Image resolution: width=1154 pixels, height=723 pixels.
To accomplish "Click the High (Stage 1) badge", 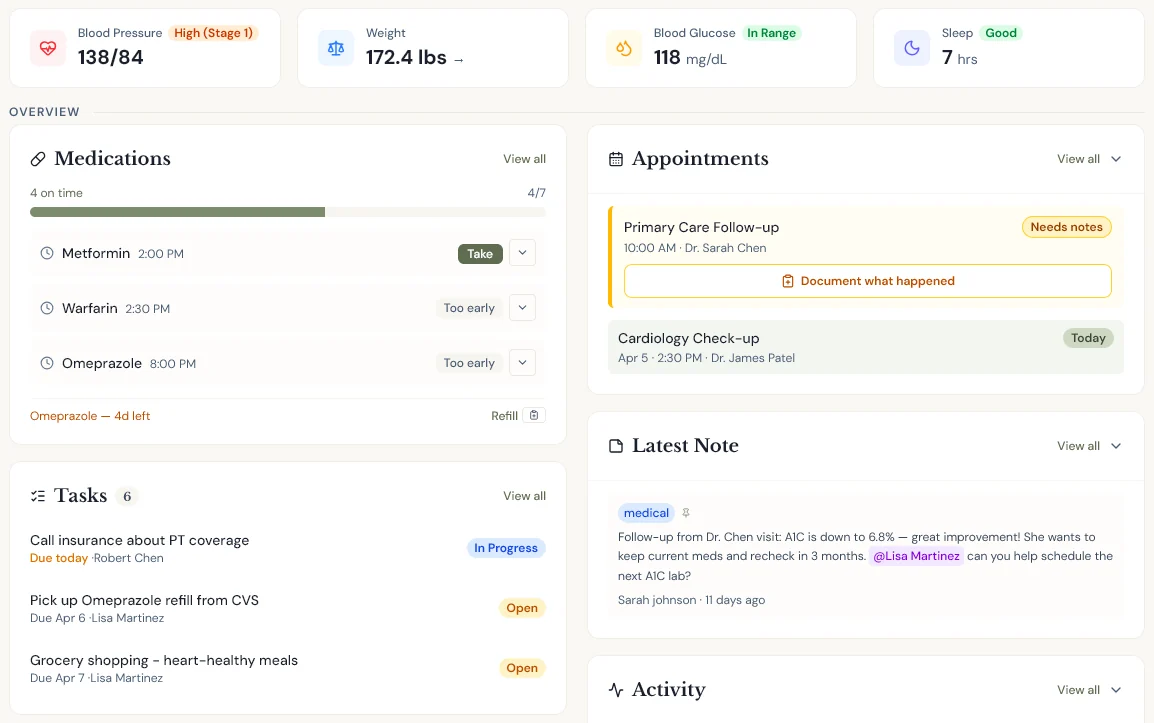I will coord(213,33).
